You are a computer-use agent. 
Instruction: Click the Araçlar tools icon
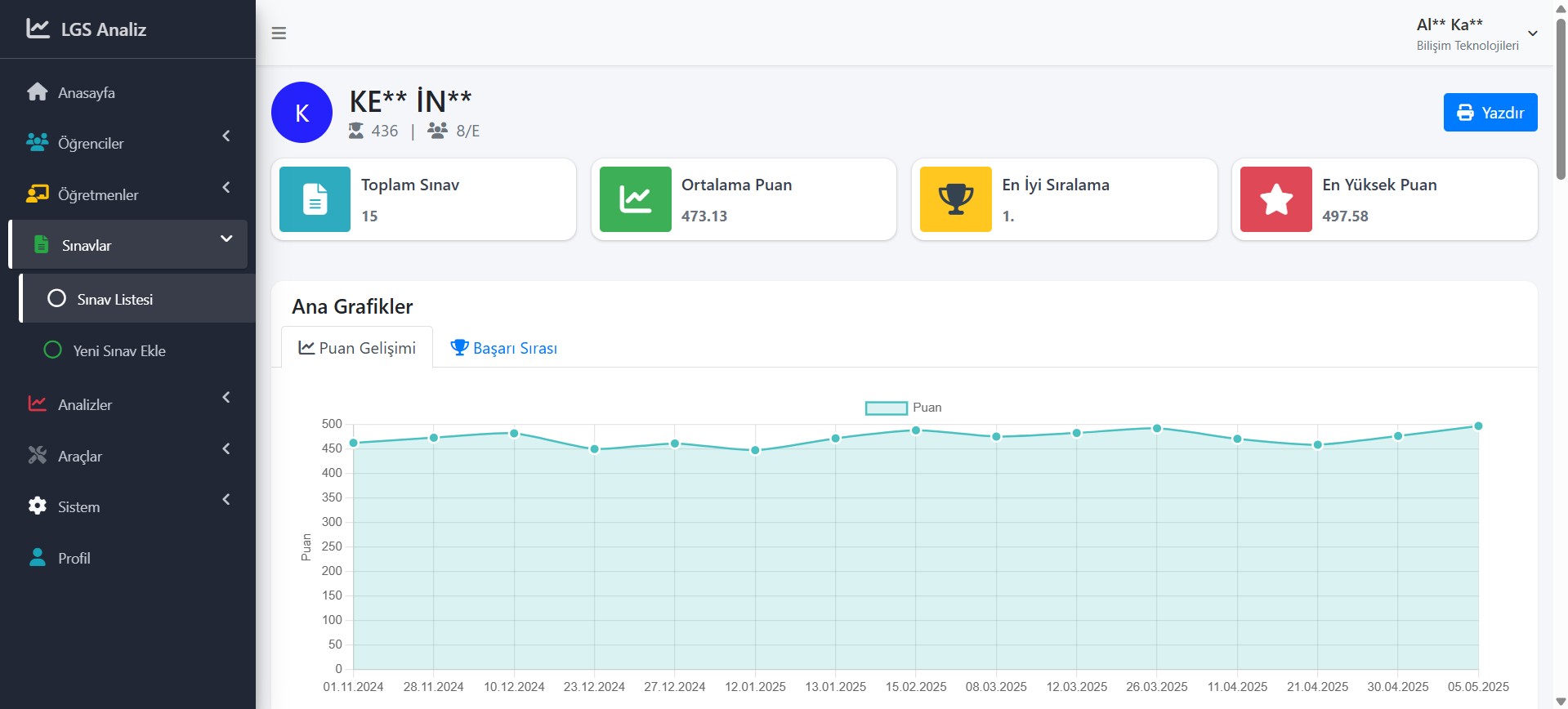[x=38, y=456]
